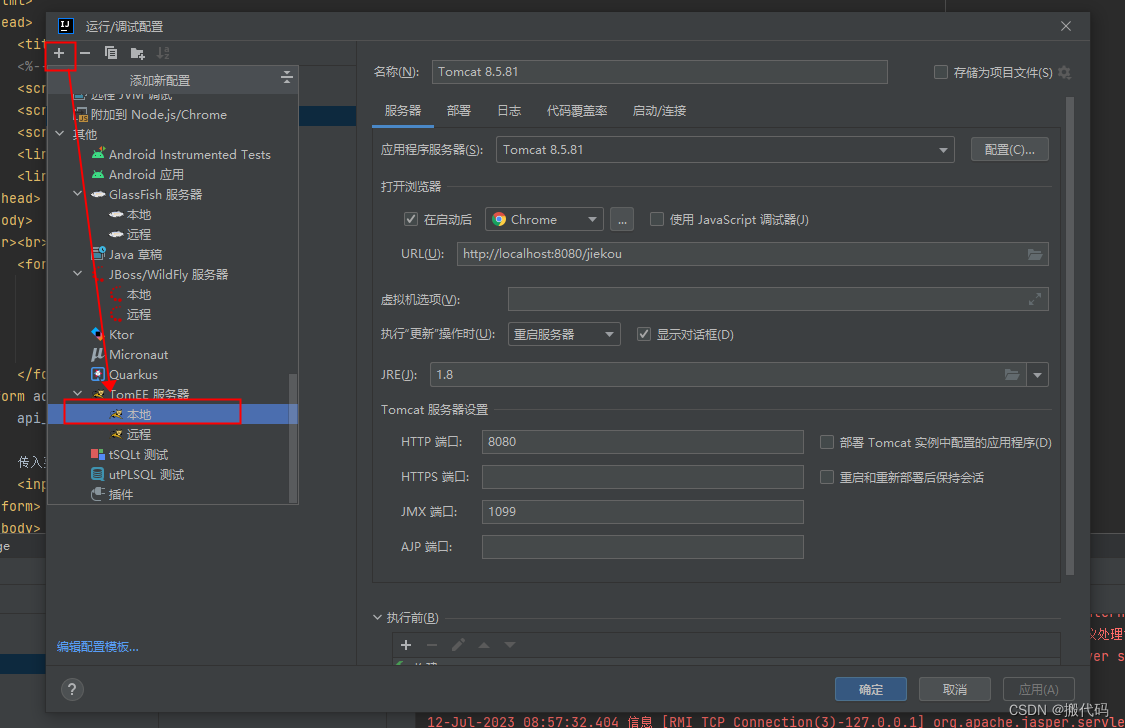Image resolution: width=1125 pixels, height=728 pixels.
Task: Click the move into new folder icon
Action: (x=137, y=53)
